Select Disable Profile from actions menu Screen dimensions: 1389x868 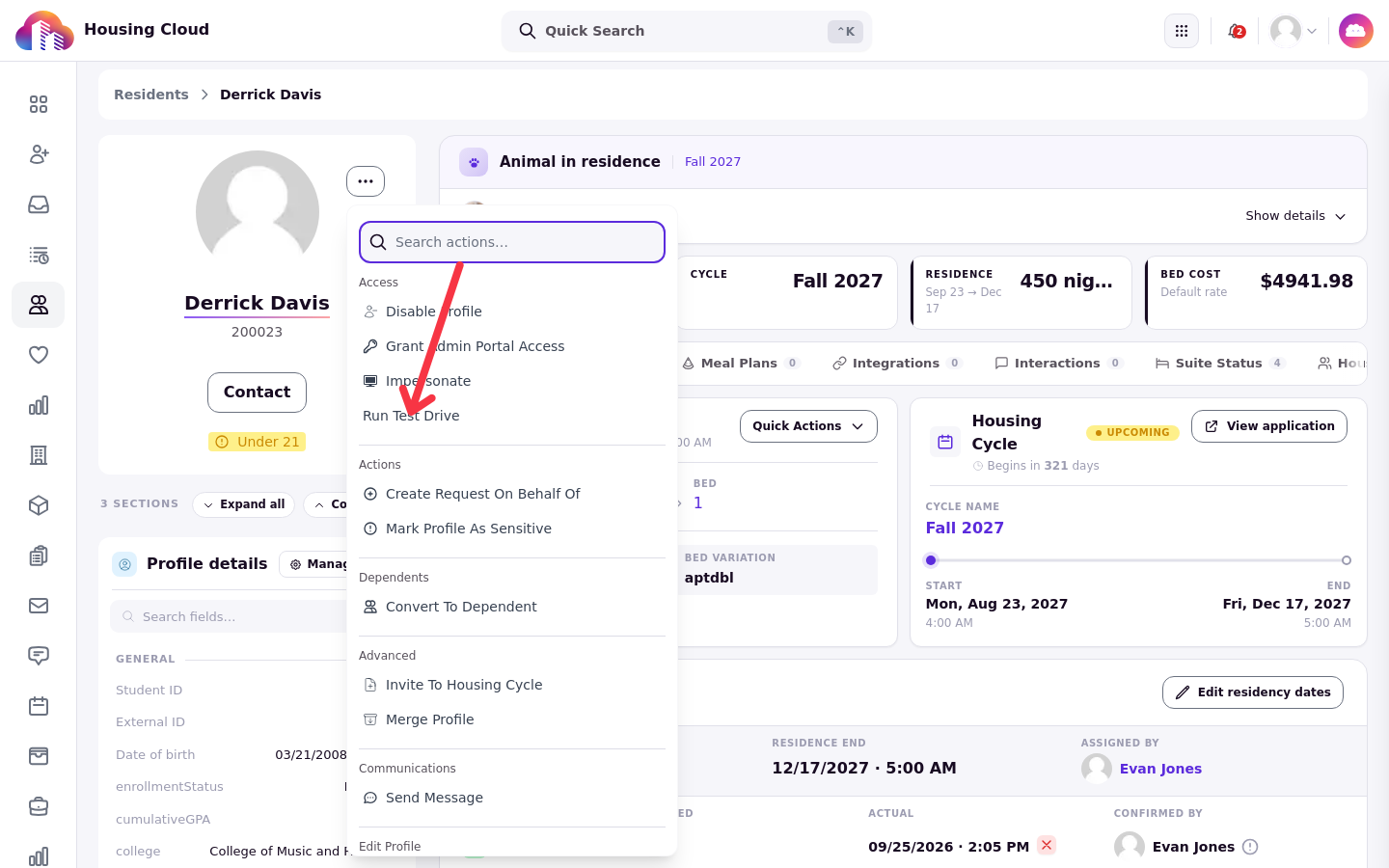512,312
